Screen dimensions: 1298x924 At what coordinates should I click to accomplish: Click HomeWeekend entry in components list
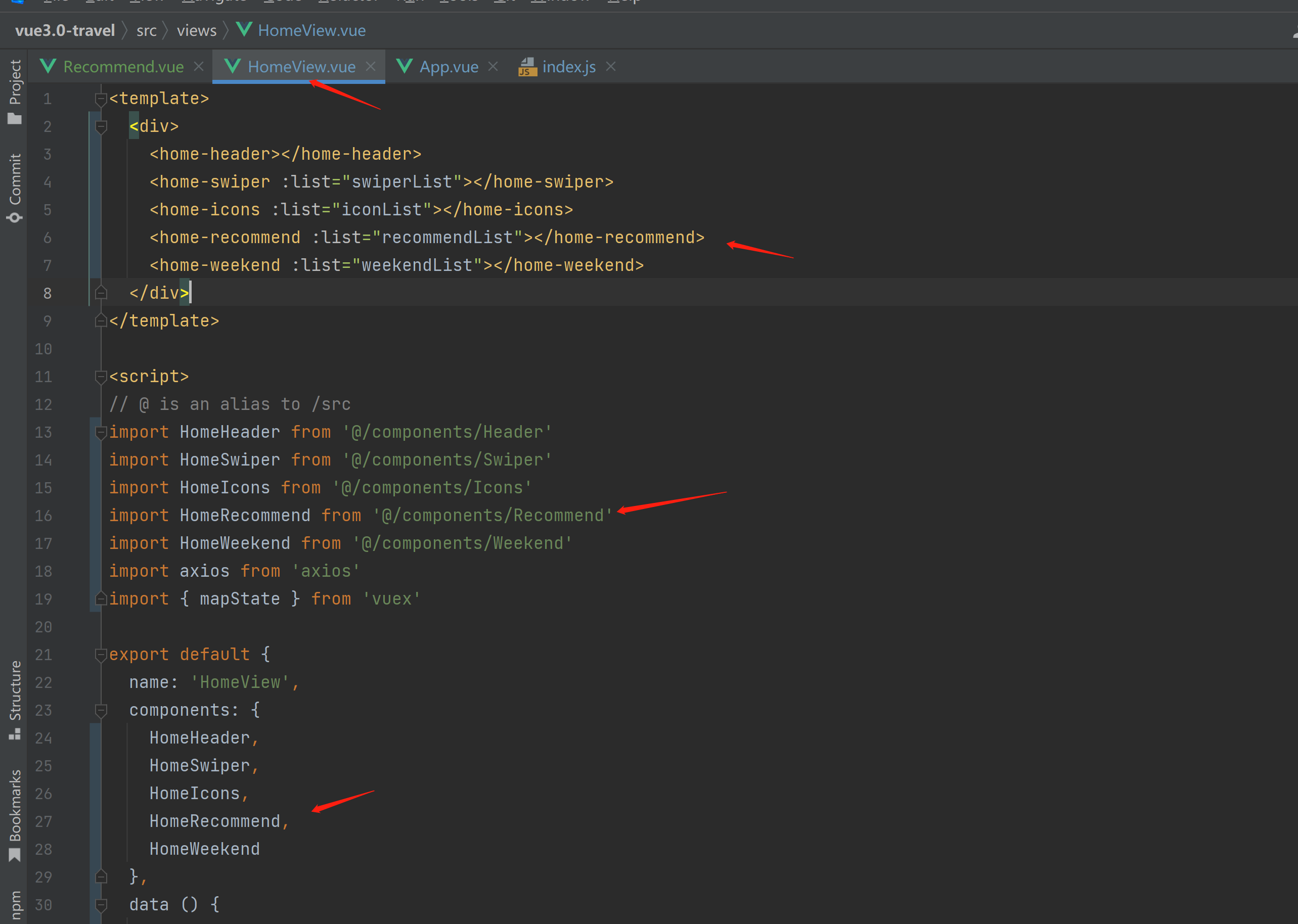(x=204, y=850)
